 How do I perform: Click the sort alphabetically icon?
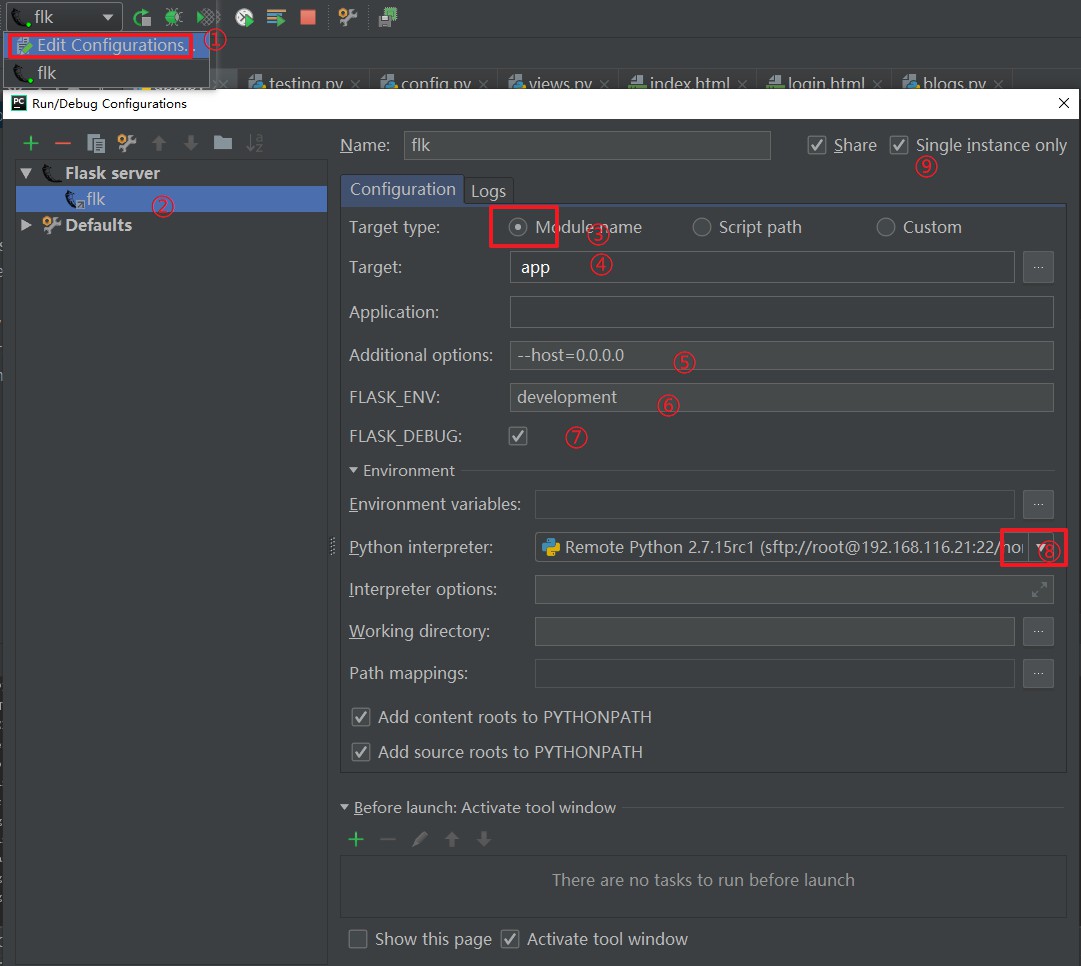point(255,144)
